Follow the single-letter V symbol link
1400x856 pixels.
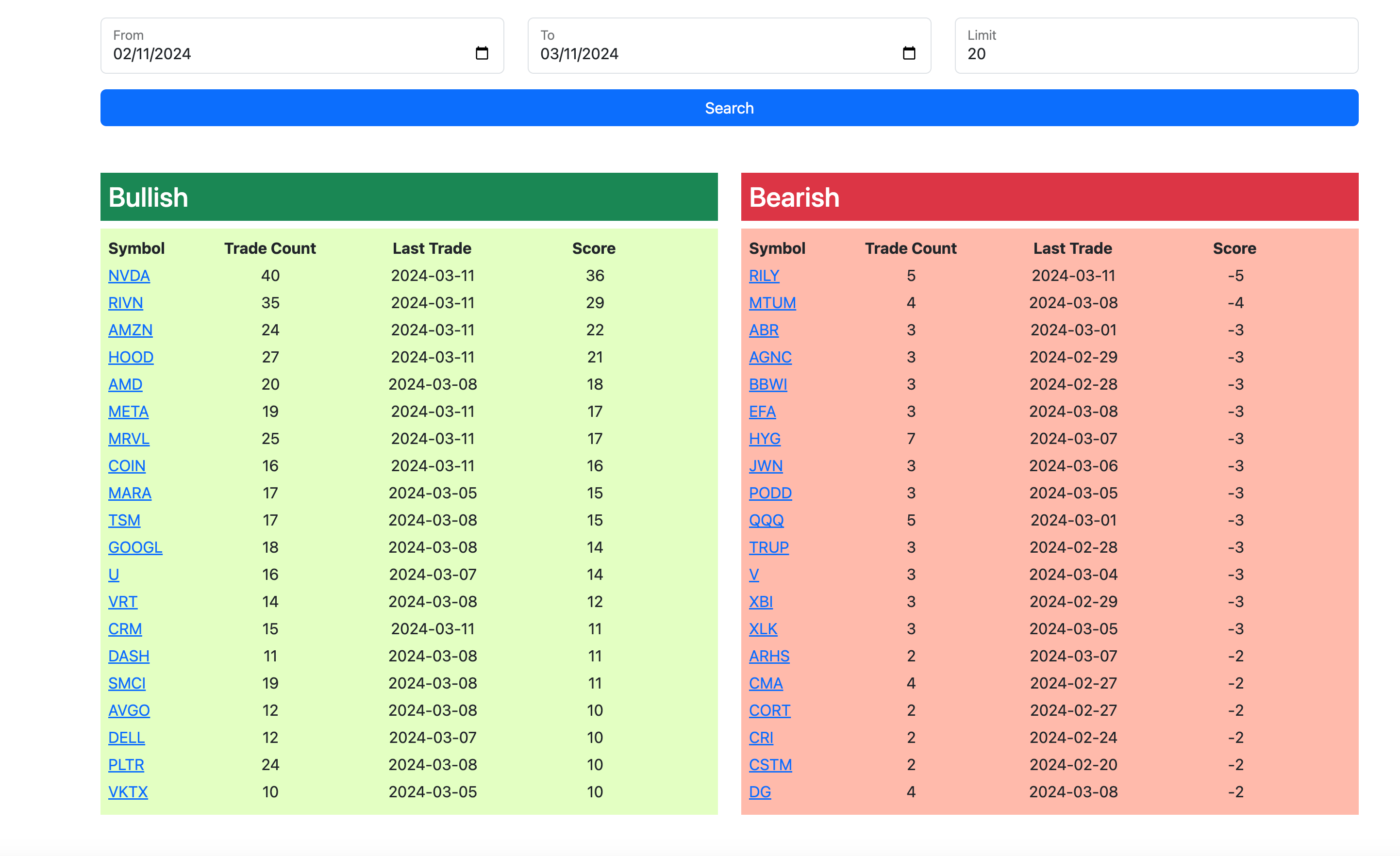(753, 575)
